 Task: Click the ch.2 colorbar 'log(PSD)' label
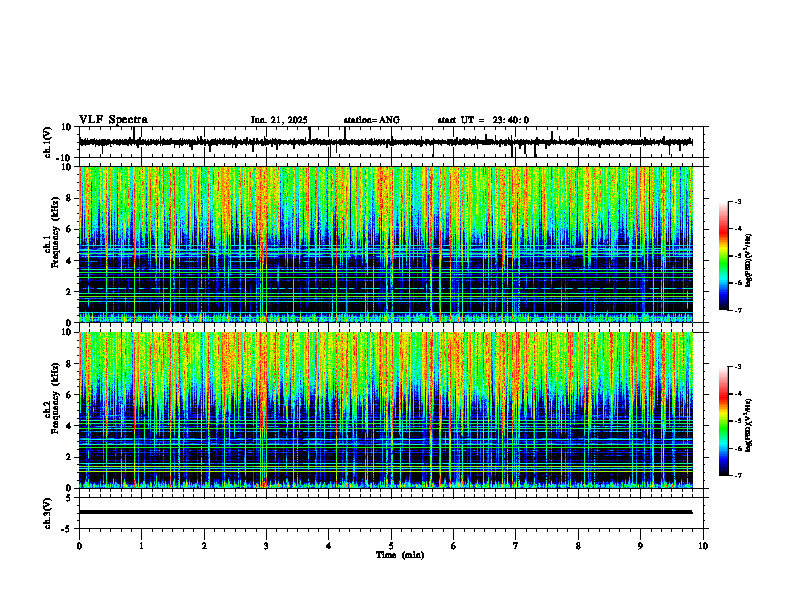click(749, 424)
